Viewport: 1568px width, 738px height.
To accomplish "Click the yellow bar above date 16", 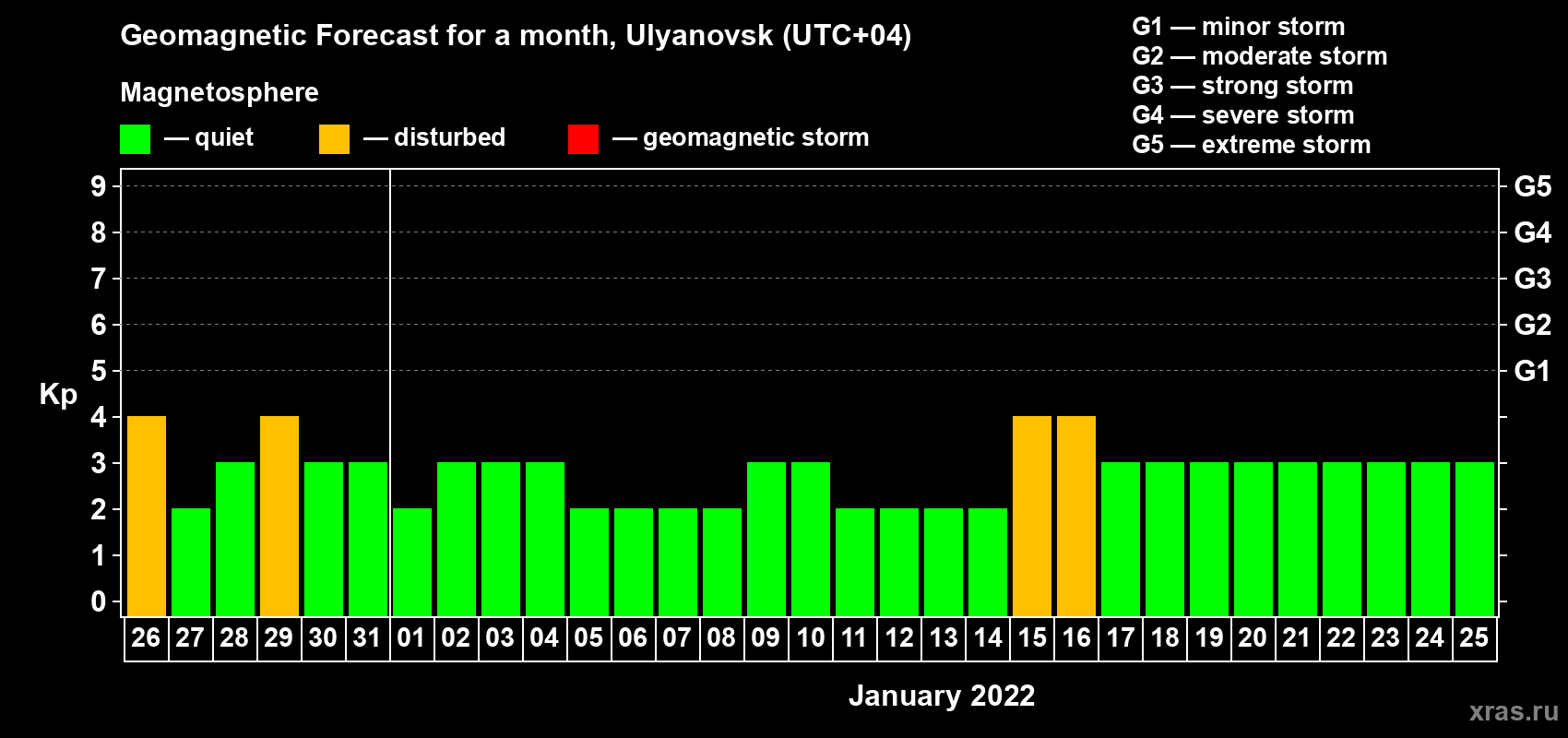I will (1076, 516).
